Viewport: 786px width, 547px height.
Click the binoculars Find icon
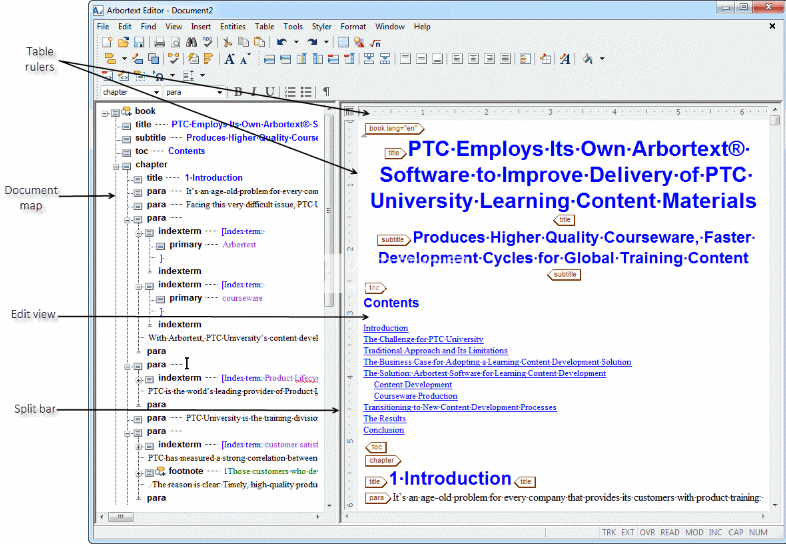(x=191, y=42)
